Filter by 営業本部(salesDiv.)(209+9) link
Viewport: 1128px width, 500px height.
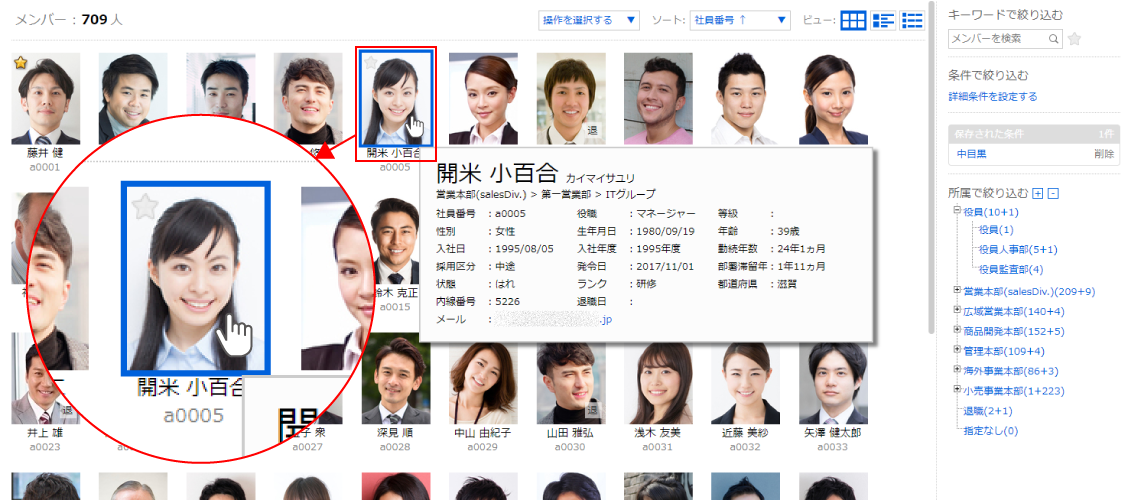(x=1029, y=291)
